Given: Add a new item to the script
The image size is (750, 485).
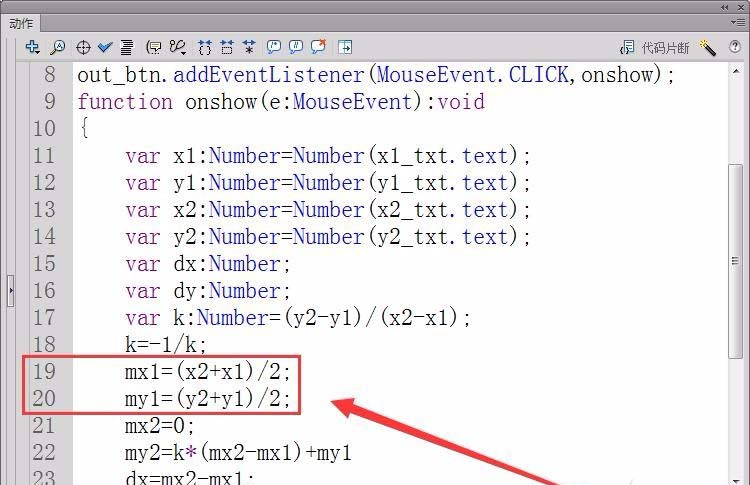Looking at the screenshot, I should pyautogui.click(x=33, y=47).
